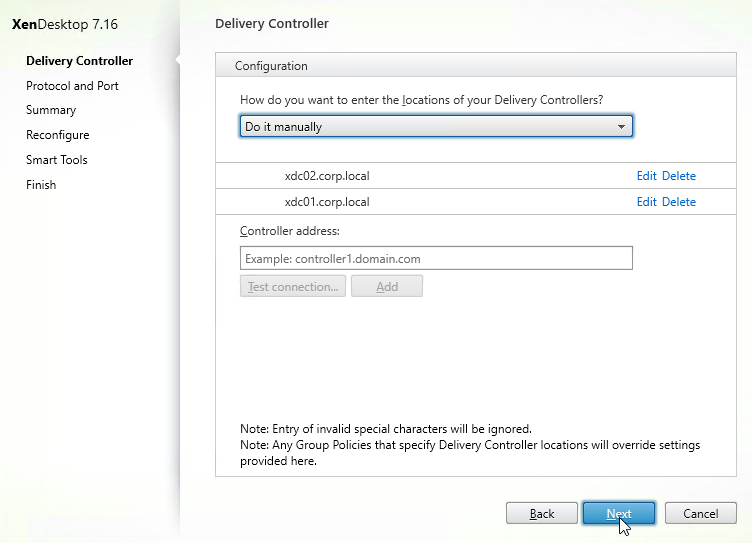Select Delivery Controller step in sidebar

coord(80,61)
